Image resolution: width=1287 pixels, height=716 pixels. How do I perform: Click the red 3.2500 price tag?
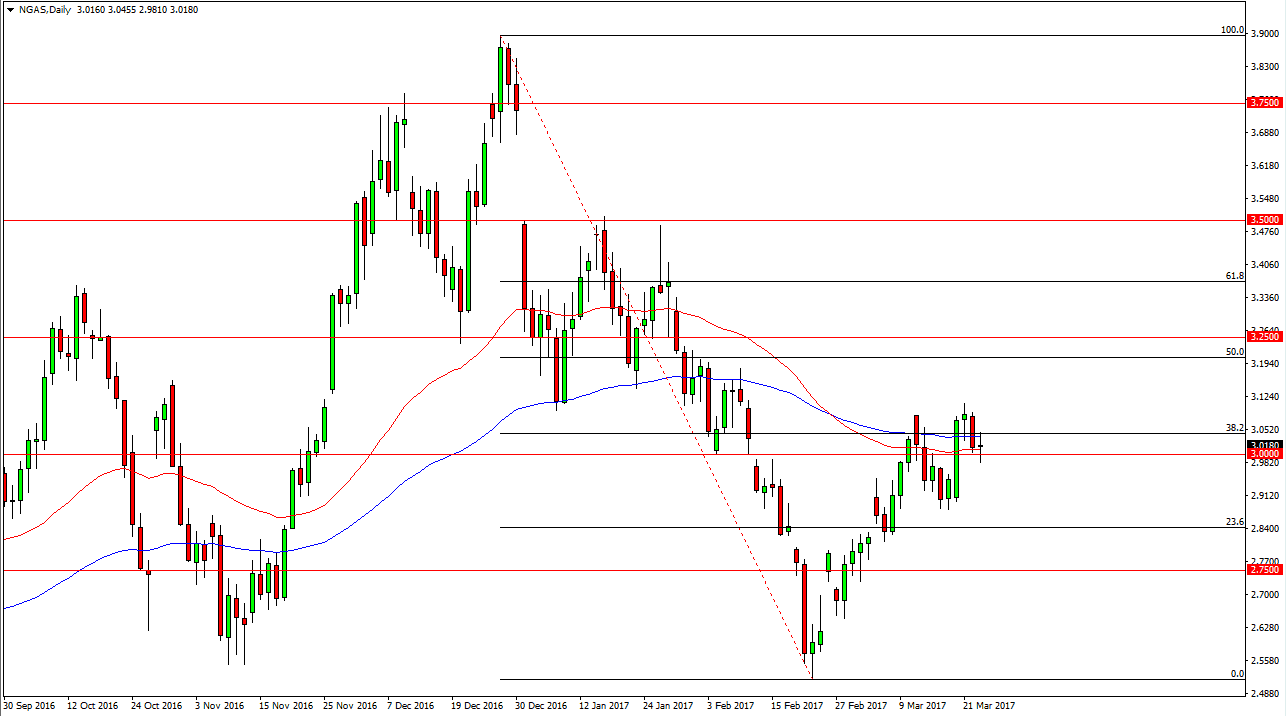1263,337
